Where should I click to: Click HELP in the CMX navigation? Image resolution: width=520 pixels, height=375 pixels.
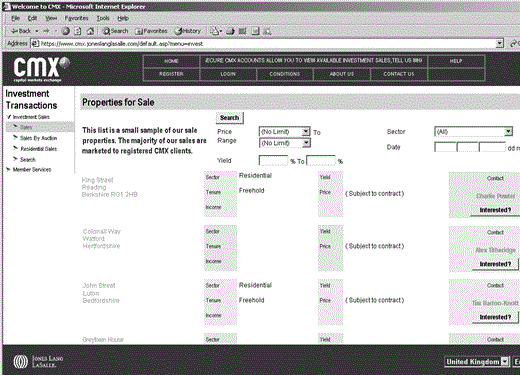[x=456, y=61]
